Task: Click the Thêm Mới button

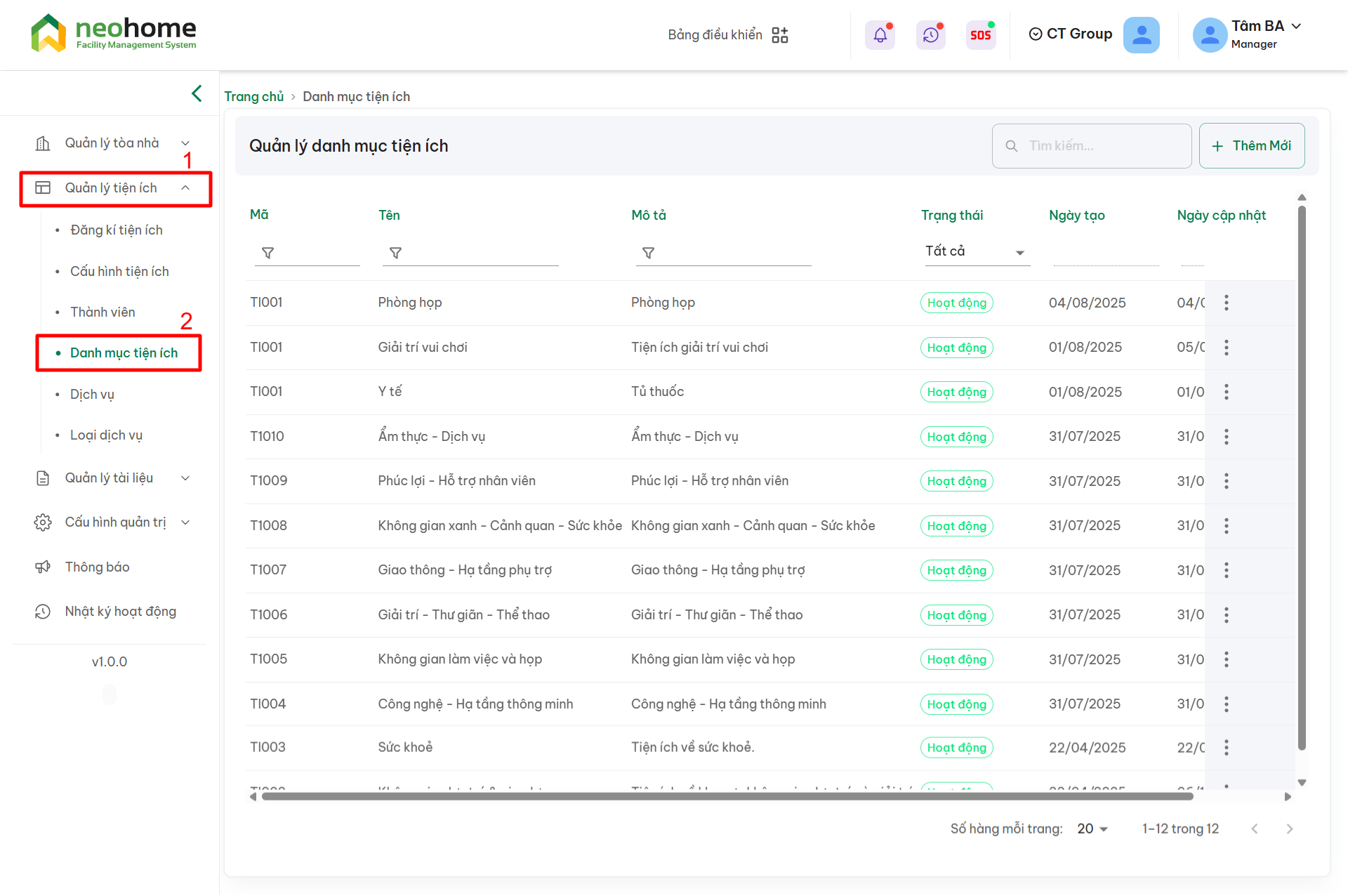Action: coord(1251,146)
